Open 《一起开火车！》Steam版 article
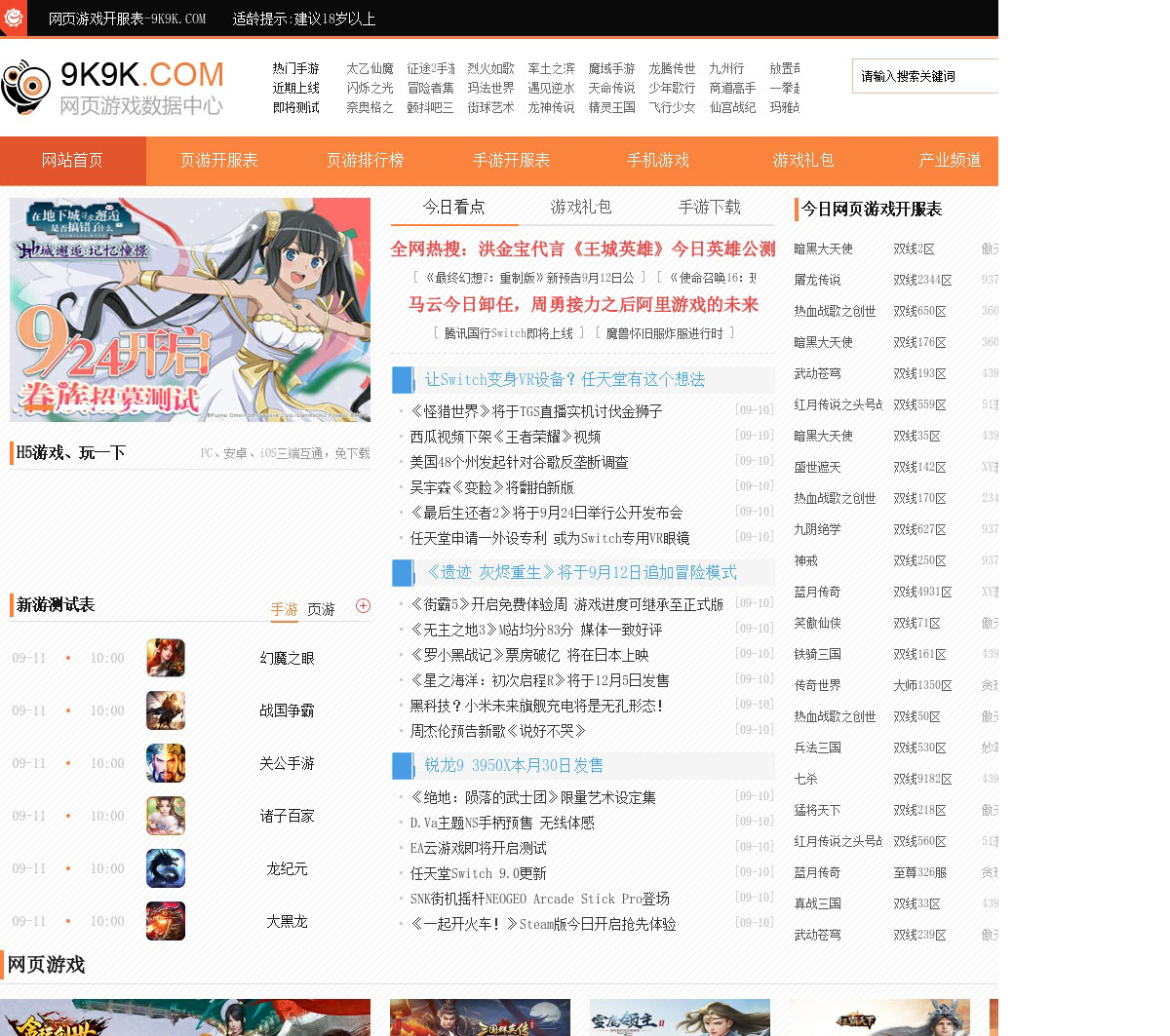 (543, 924)
